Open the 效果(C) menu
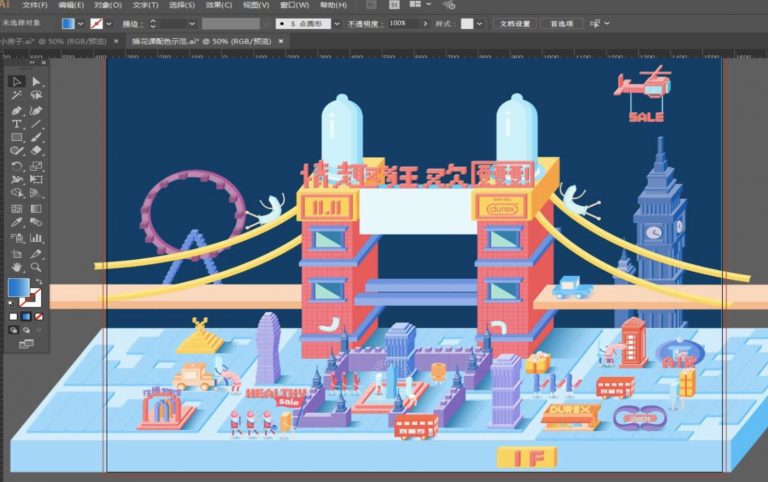Screen dimensions: 768x482 (x=218, y=5)
